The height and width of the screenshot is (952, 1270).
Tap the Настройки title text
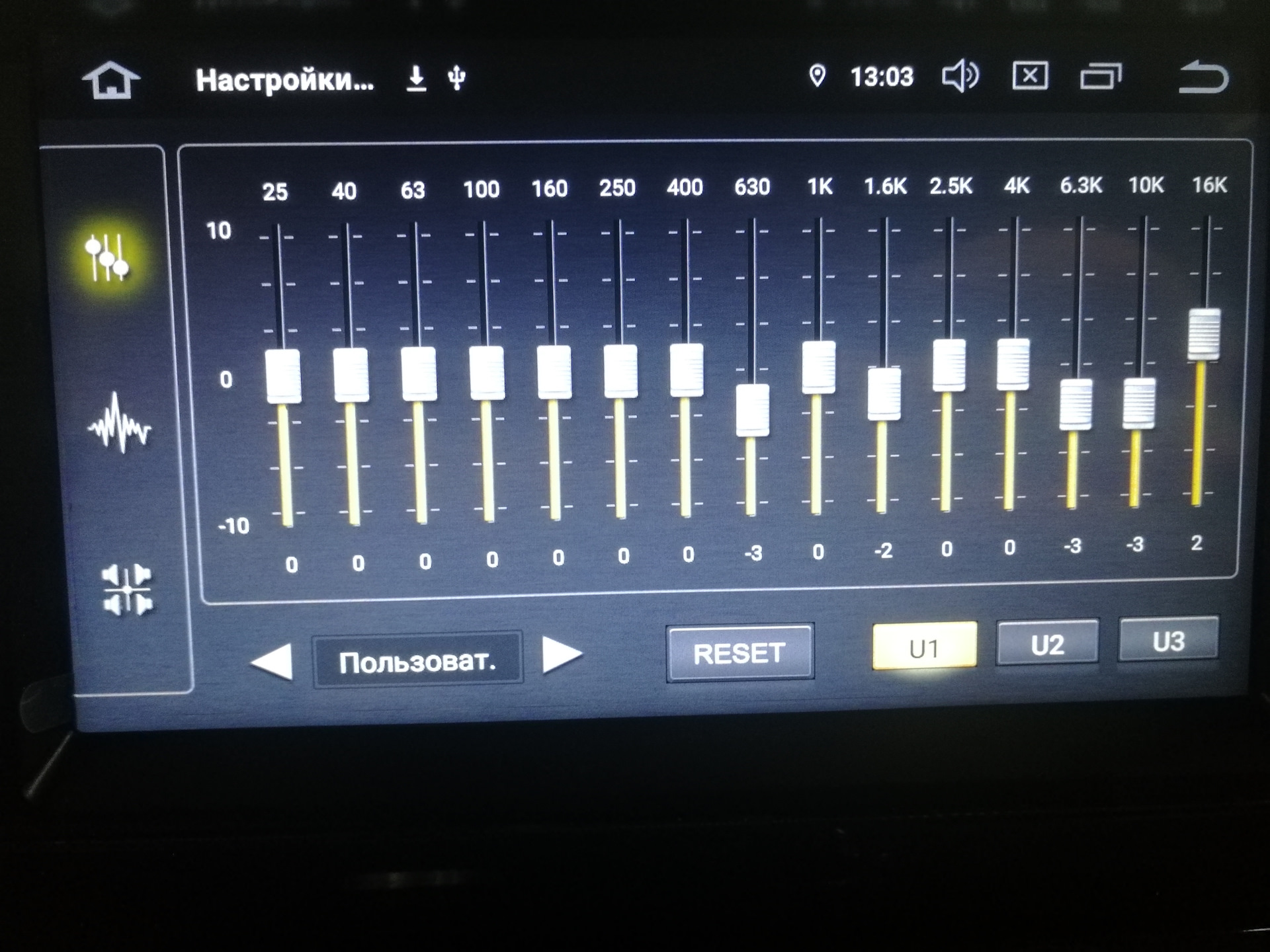click(284, 81)
